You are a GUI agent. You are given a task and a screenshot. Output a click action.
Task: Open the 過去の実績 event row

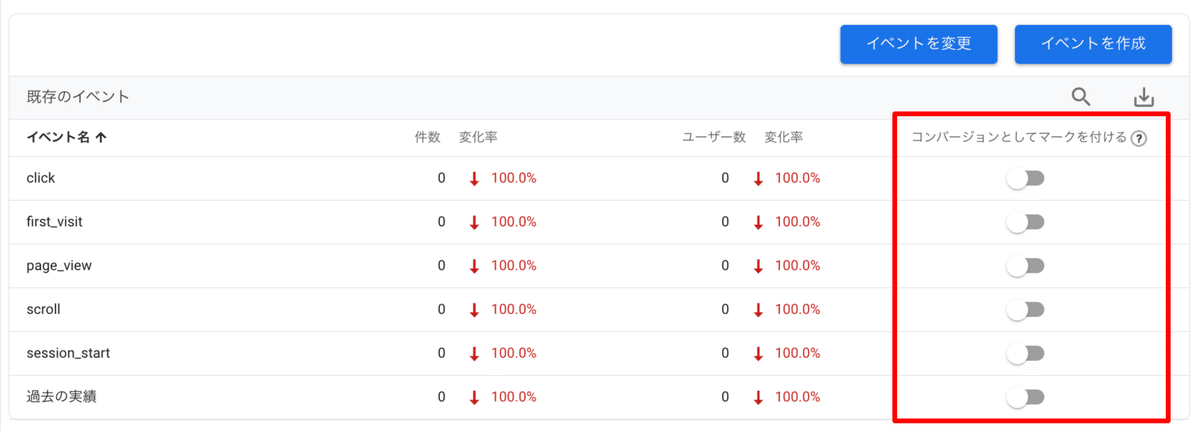[62, 397]
